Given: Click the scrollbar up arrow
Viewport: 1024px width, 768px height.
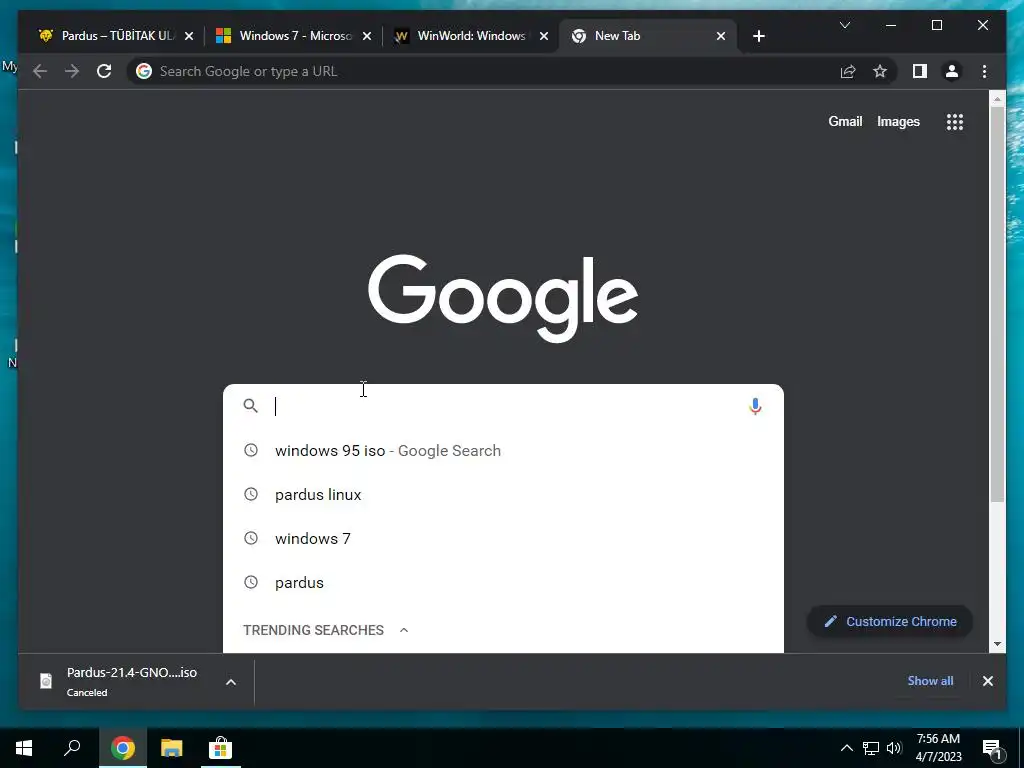Looking at the screenshot, I should click(x=997, y=99).
